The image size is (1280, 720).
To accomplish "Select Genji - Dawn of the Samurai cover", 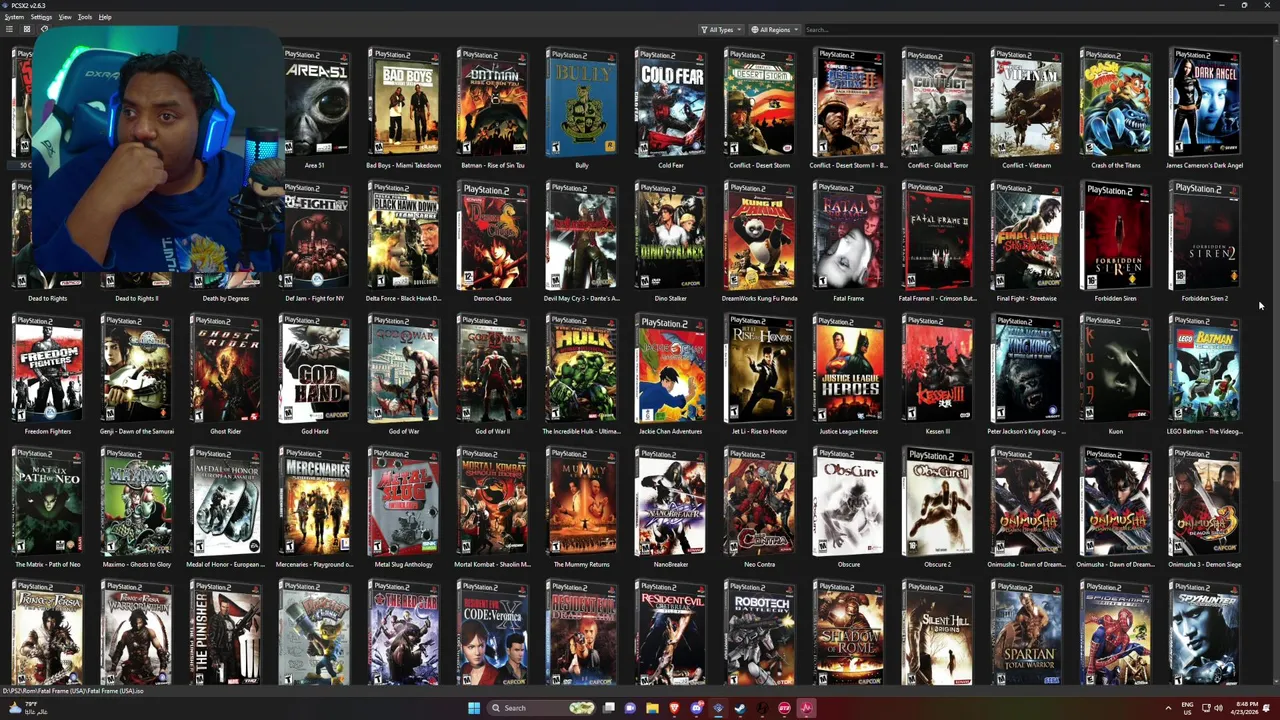I will point(137,369).
